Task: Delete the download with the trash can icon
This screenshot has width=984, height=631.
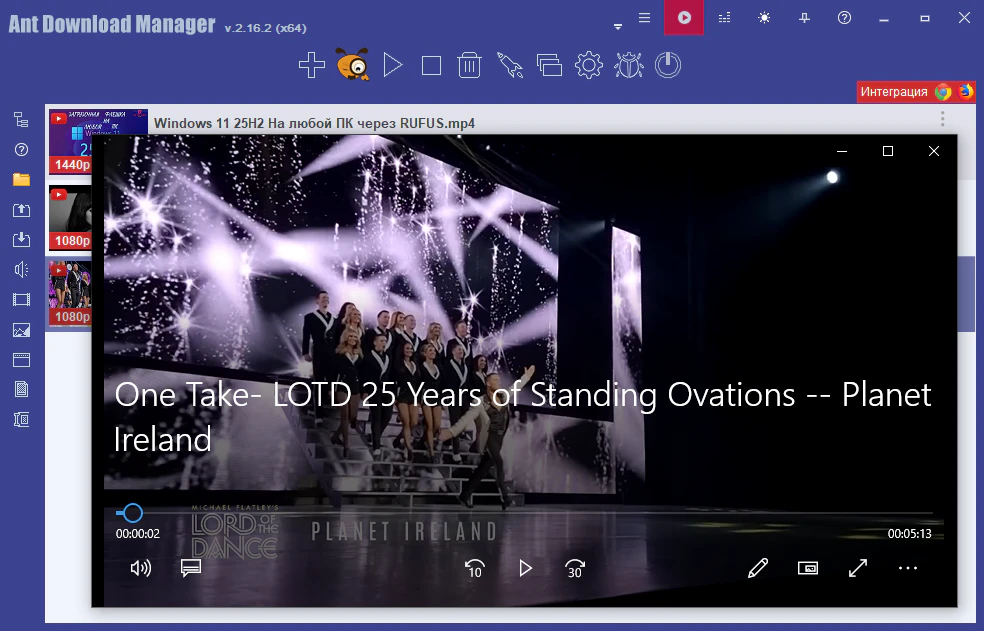Action: tap(469, 65)
